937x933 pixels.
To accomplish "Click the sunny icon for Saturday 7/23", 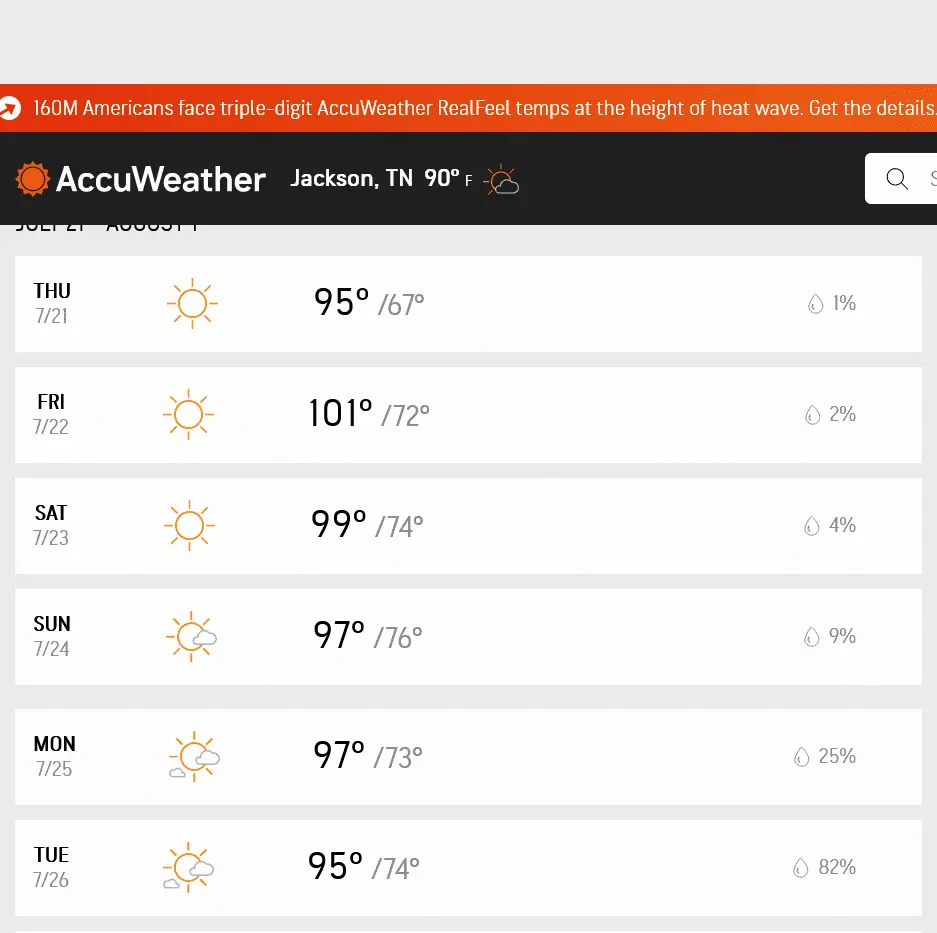I will pos(188,525).
